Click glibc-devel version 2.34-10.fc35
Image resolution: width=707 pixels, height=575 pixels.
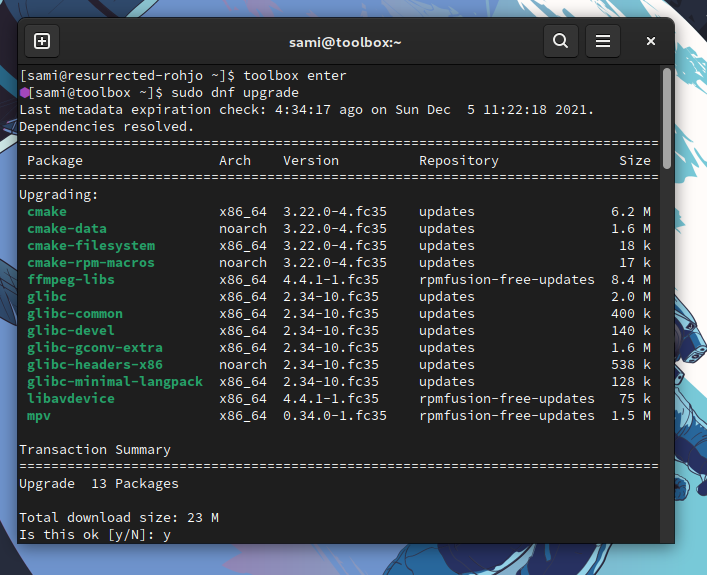331,331
